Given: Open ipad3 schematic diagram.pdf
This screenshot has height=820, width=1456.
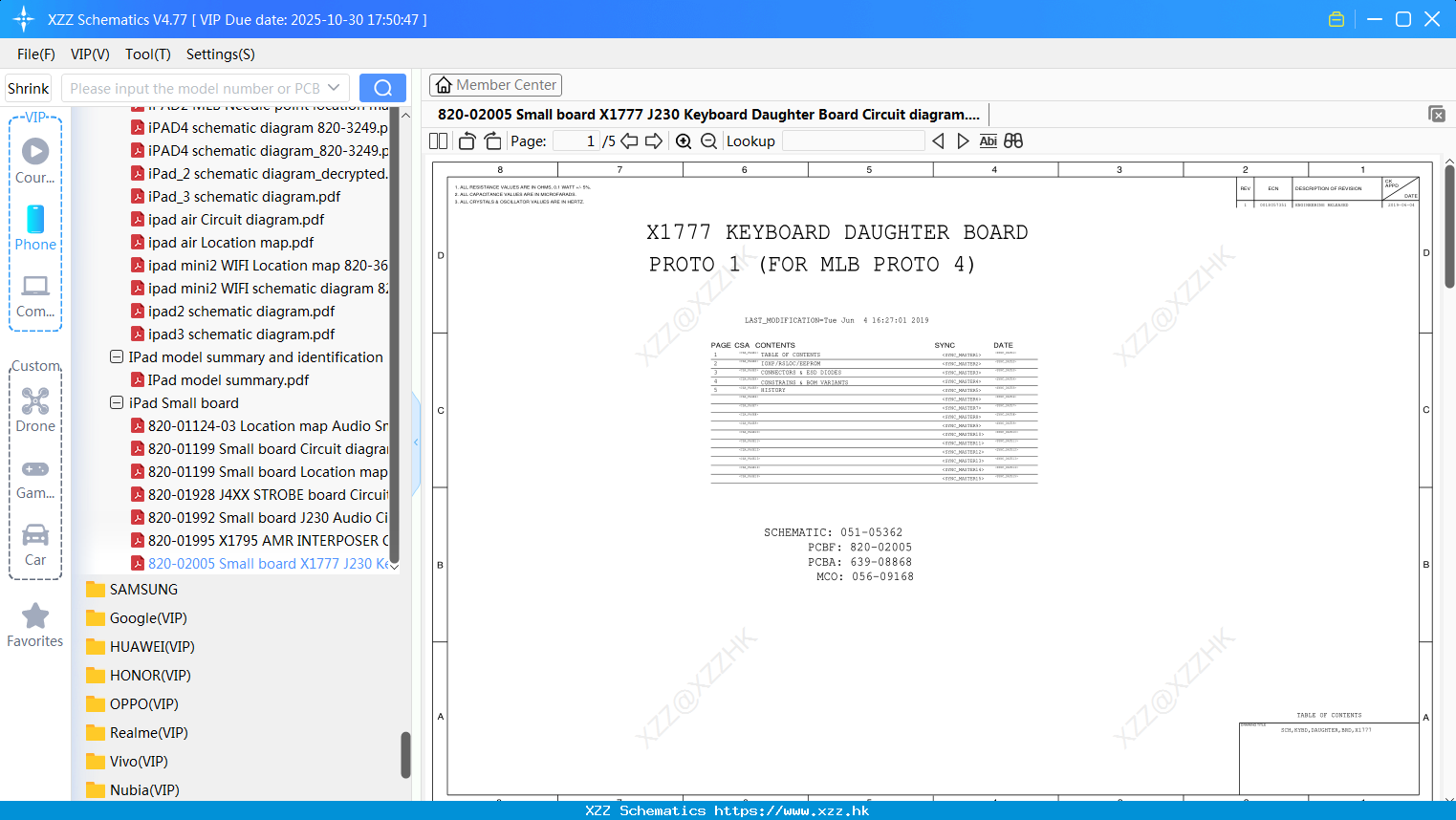Looking at the screenshot, I should (x=232, y=334).
